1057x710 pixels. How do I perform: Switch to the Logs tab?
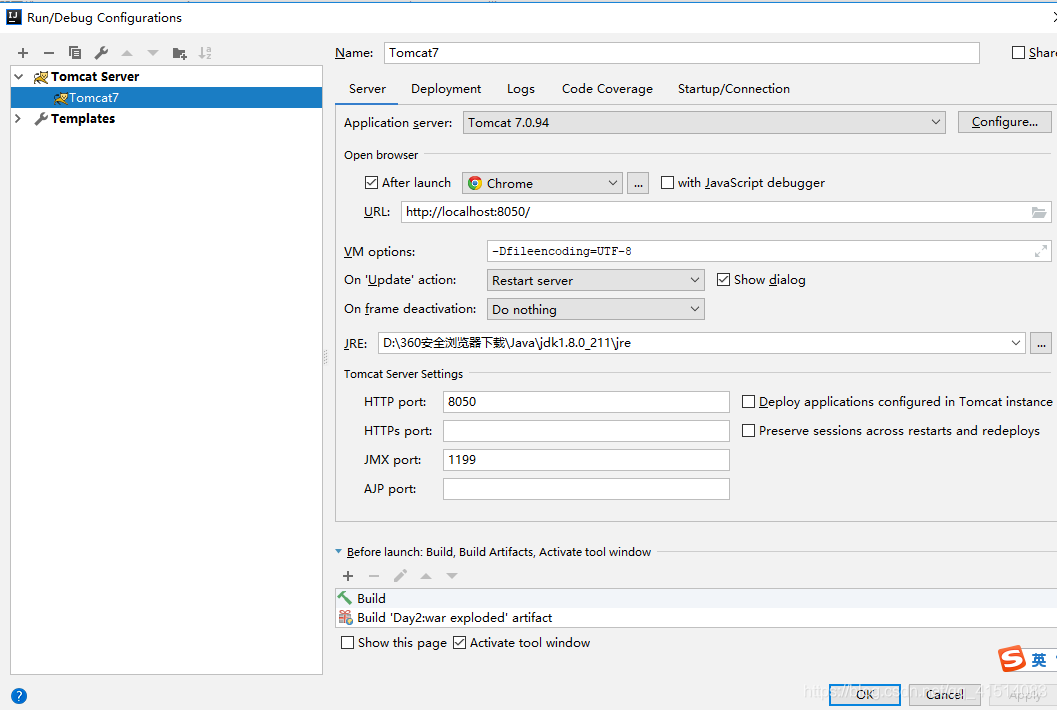pos(520,89)
